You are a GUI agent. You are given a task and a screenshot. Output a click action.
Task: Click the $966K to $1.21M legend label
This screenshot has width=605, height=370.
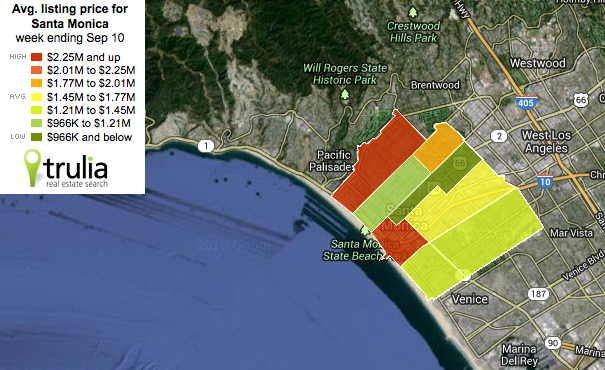pyautogui.click(x=89, y=123)
